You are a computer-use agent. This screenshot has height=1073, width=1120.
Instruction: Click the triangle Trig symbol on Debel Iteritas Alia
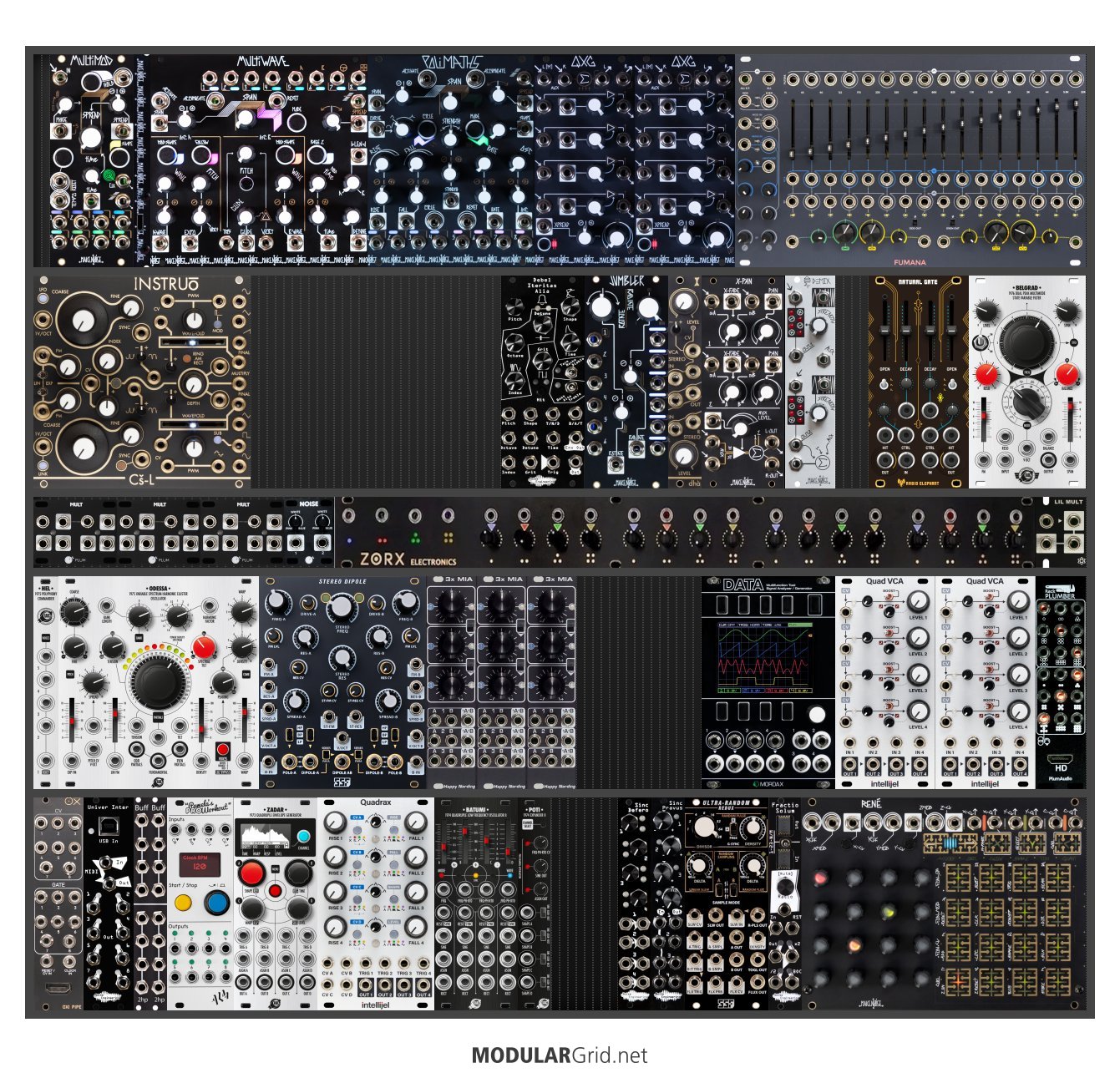[x=545, y=461]
